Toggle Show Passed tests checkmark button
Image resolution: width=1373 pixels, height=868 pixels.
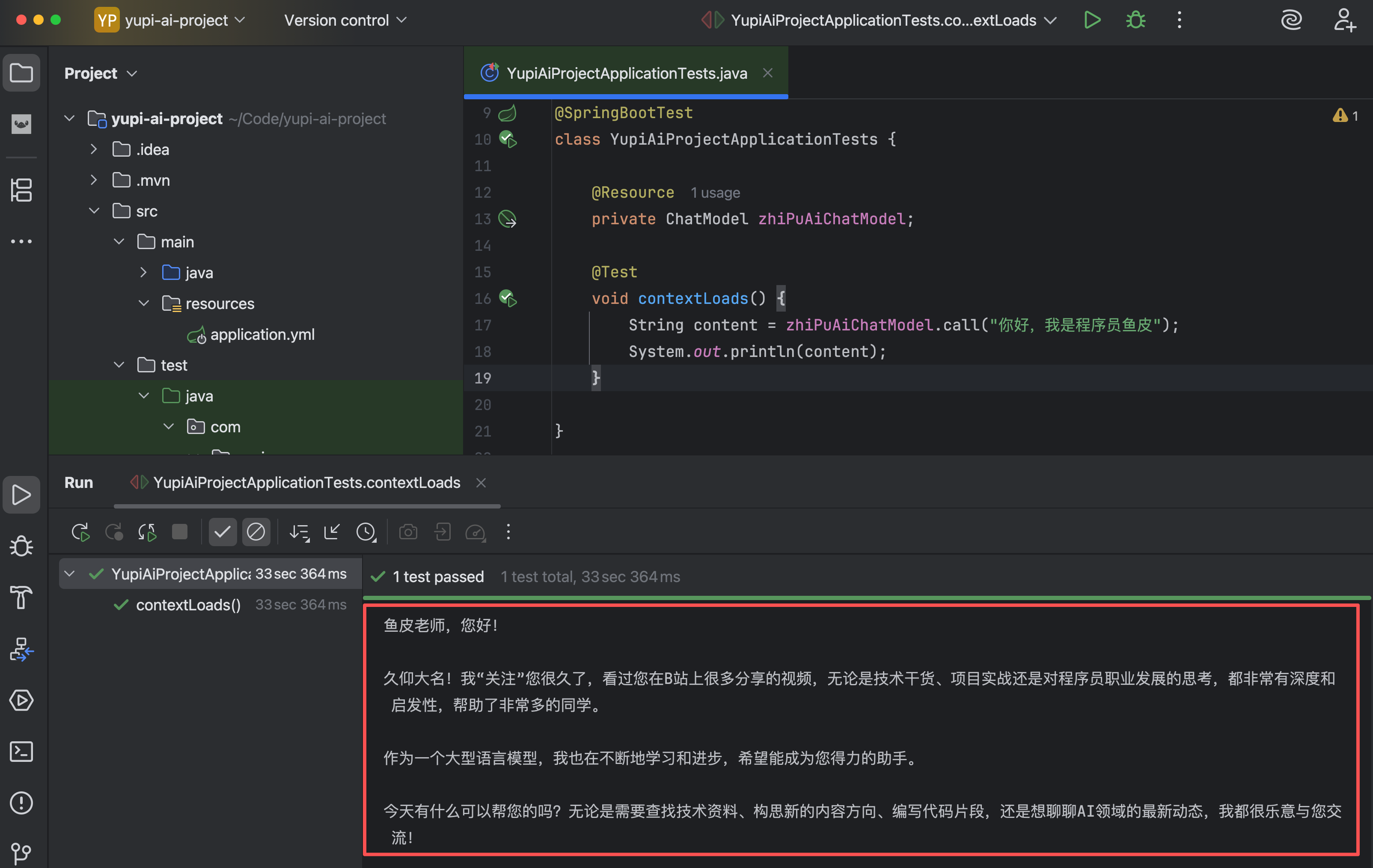[x=223, y=532]
